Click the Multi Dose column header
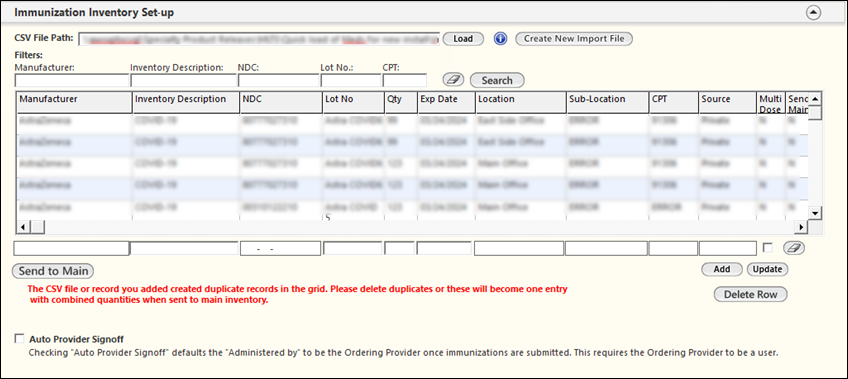 pyautogui.click(x=771, y=103)
